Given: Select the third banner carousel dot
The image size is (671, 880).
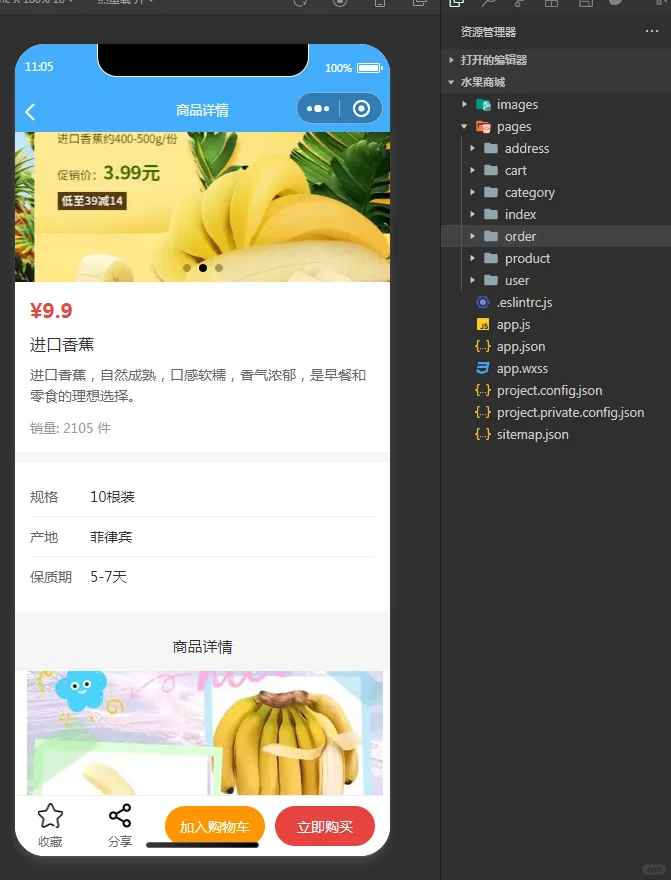Looking at the screenshot, I should 219,268.
